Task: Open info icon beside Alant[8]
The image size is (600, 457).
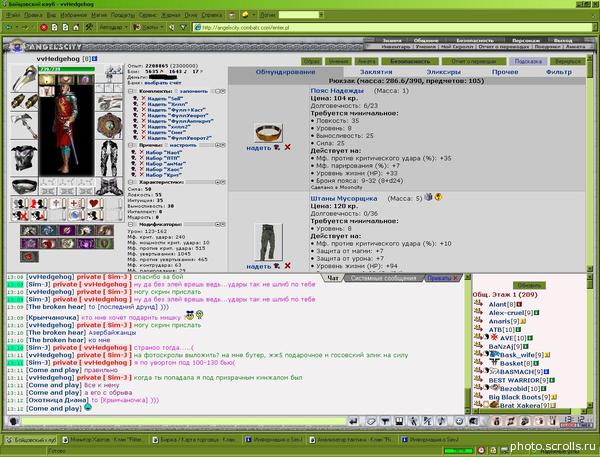Action: point(519,304)
